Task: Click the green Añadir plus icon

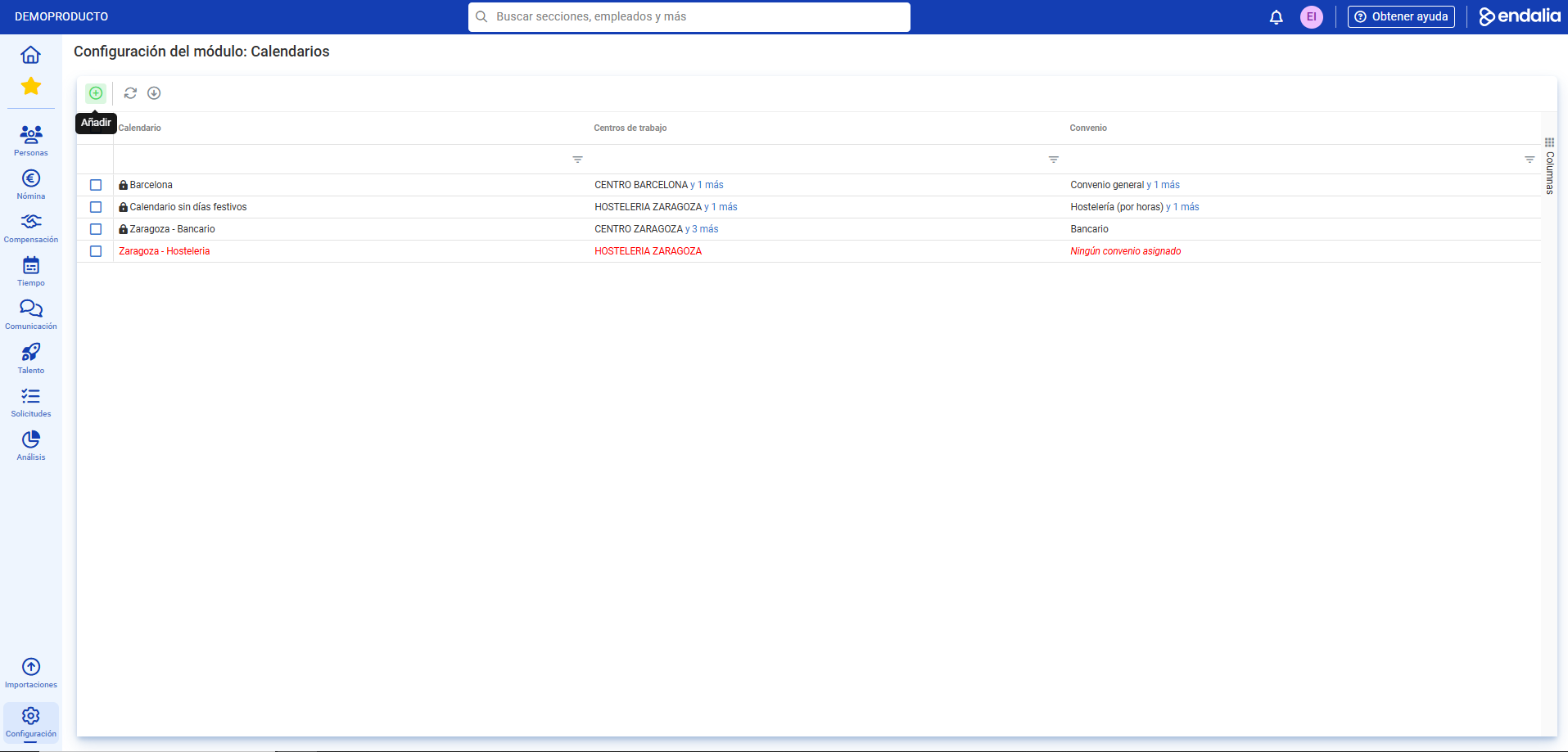Action: [96, 93]
